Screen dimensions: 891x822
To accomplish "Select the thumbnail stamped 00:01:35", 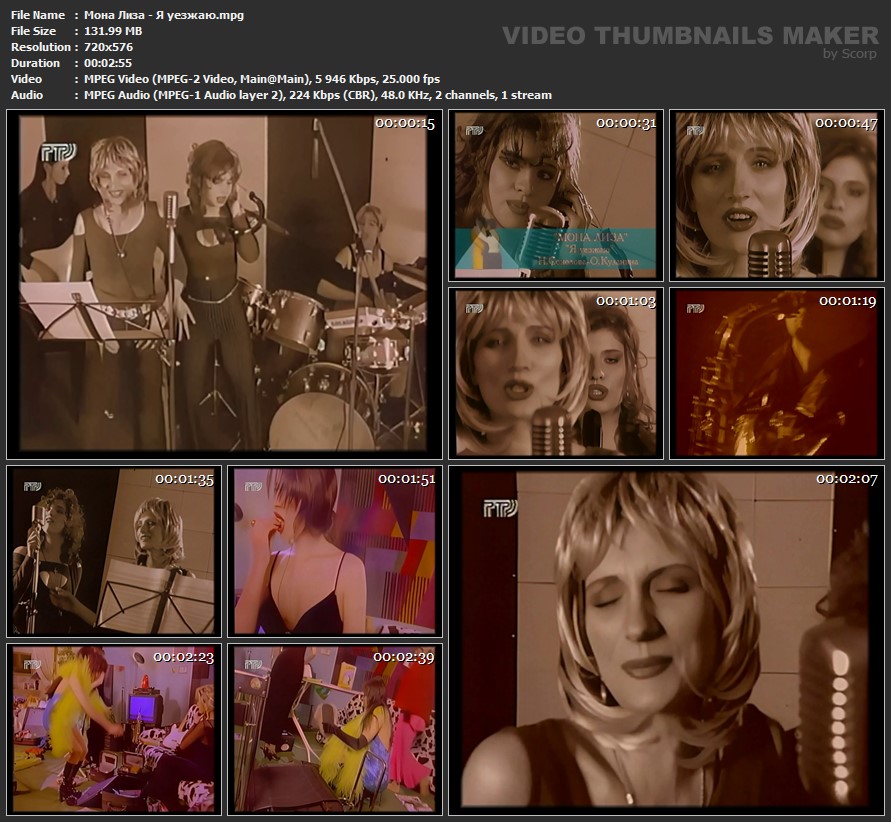I will tap(113, 551).
